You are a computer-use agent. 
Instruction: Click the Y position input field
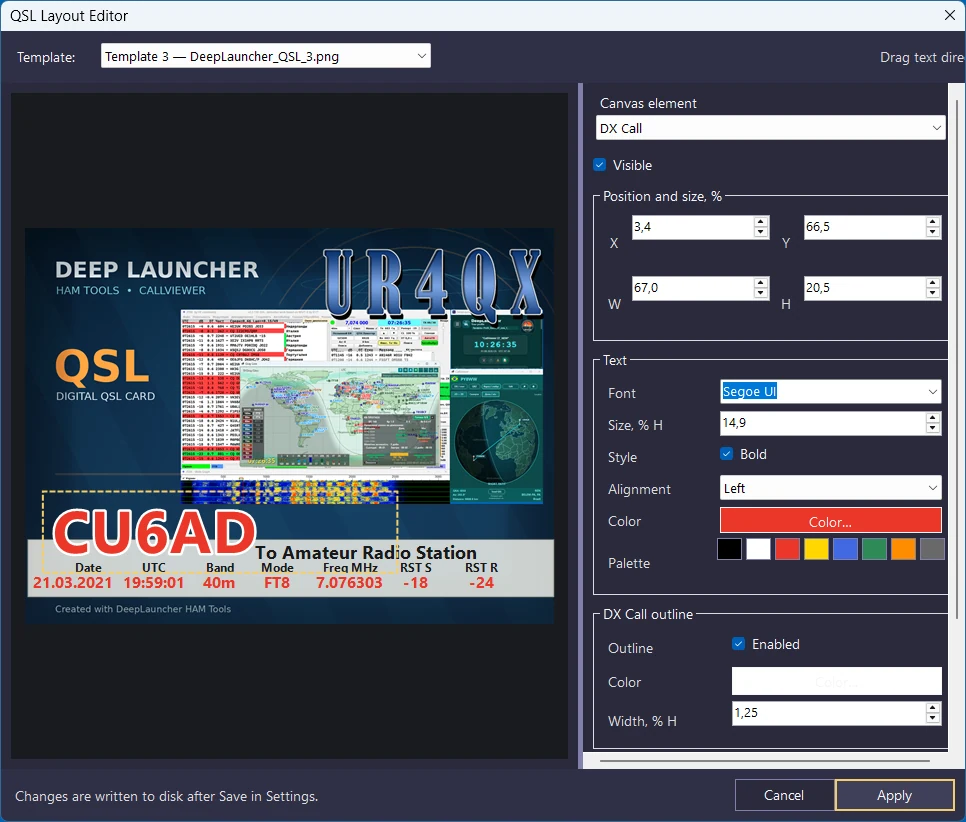[864, 227]
